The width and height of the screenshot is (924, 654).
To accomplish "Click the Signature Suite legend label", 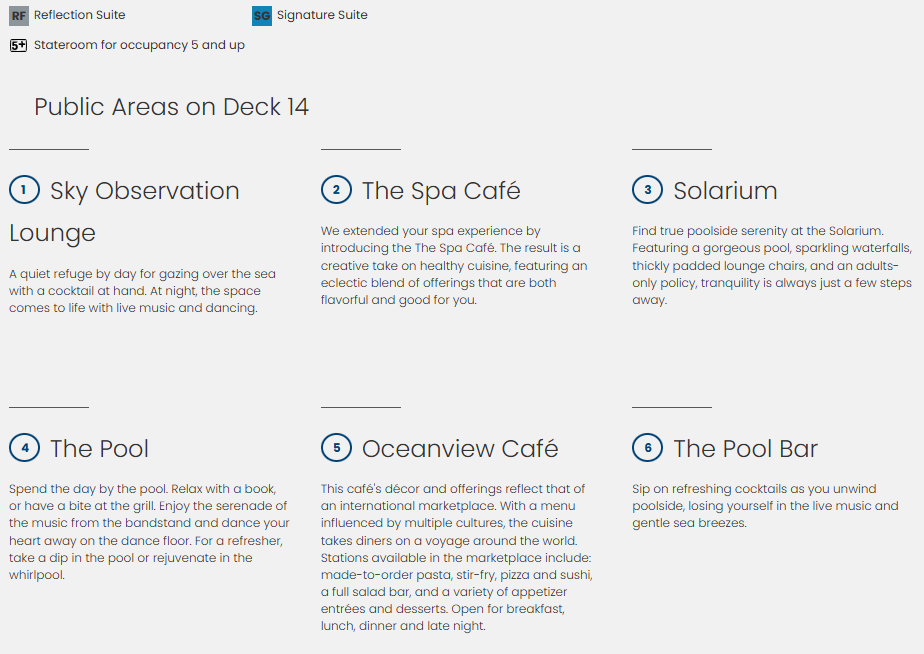I will [322, 16].
